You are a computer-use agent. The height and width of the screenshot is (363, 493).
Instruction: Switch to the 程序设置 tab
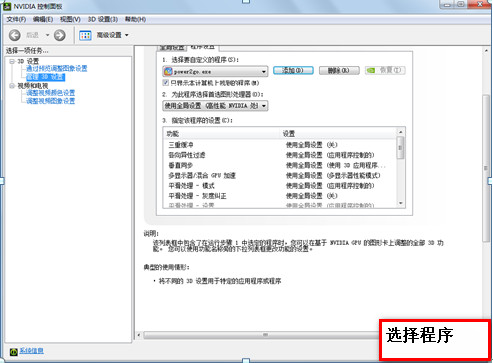coord(202,47)
